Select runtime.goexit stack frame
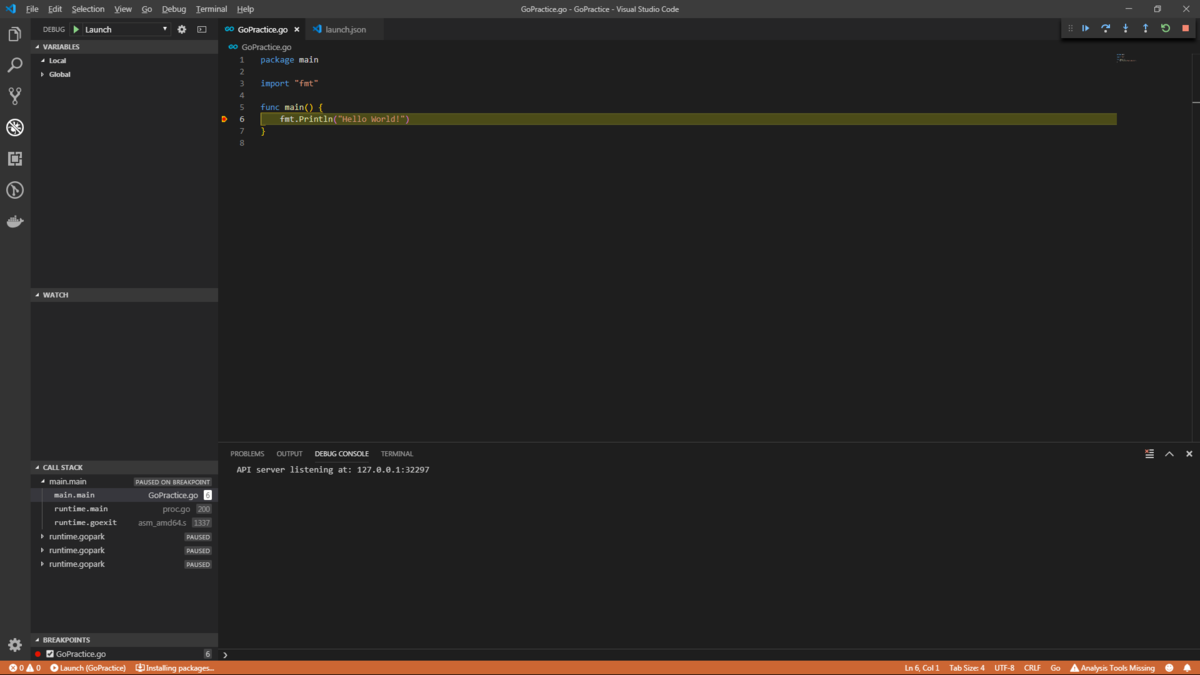This screenshot has width=1200, height=675. click(x=124, y=523)
